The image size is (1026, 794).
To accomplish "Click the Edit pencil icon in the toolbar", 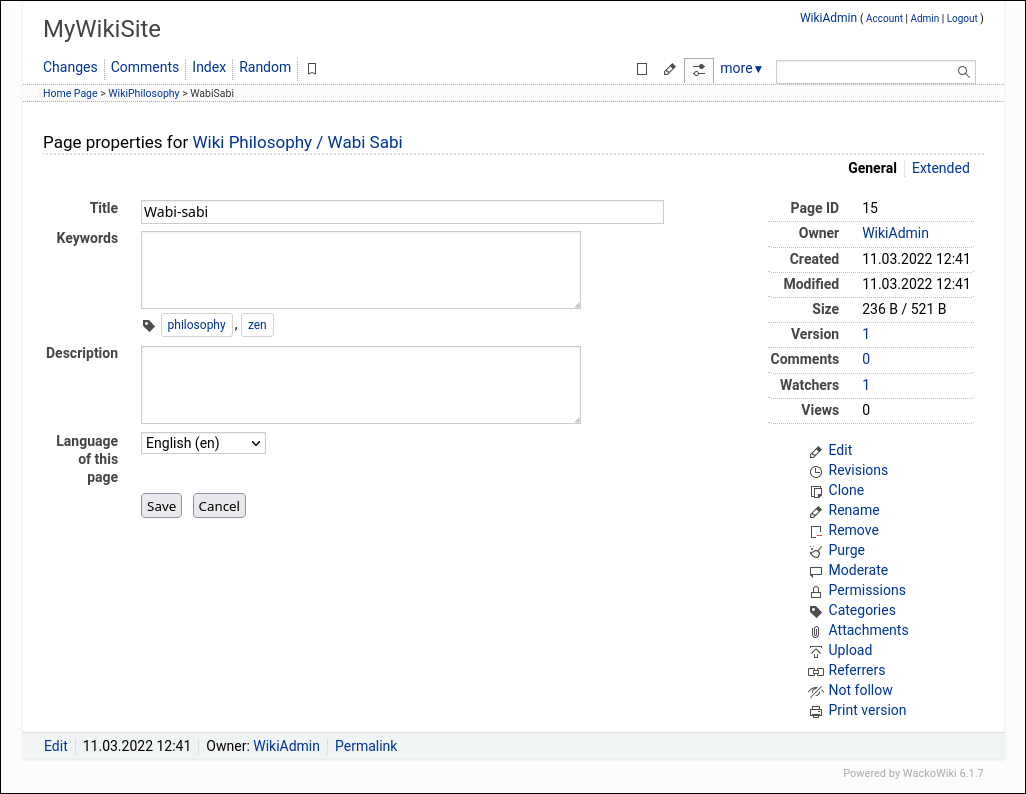I will click(669, 70).
